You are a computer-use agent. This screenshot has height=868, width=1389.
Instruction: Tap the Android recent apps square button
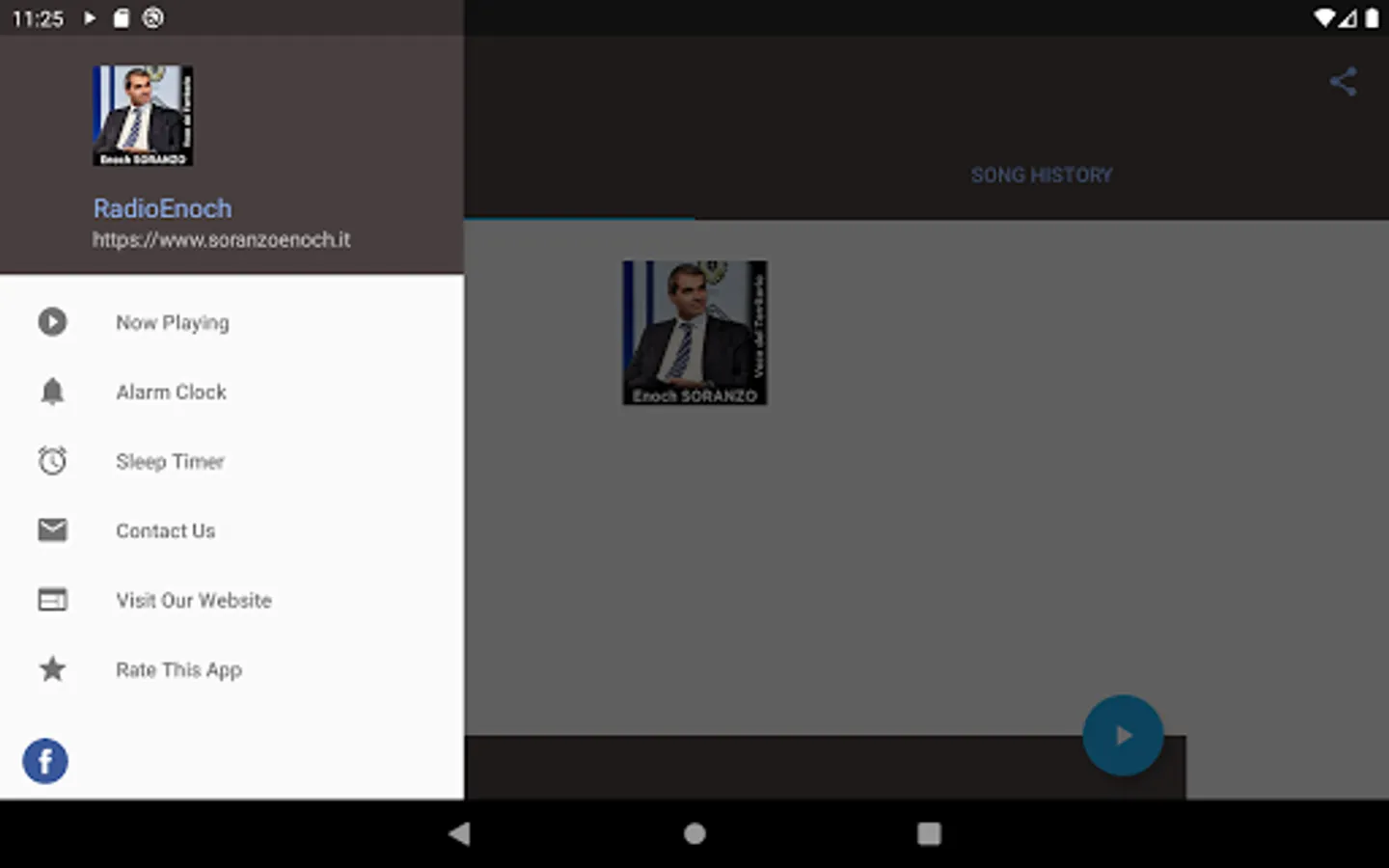[x=929, y=833]
